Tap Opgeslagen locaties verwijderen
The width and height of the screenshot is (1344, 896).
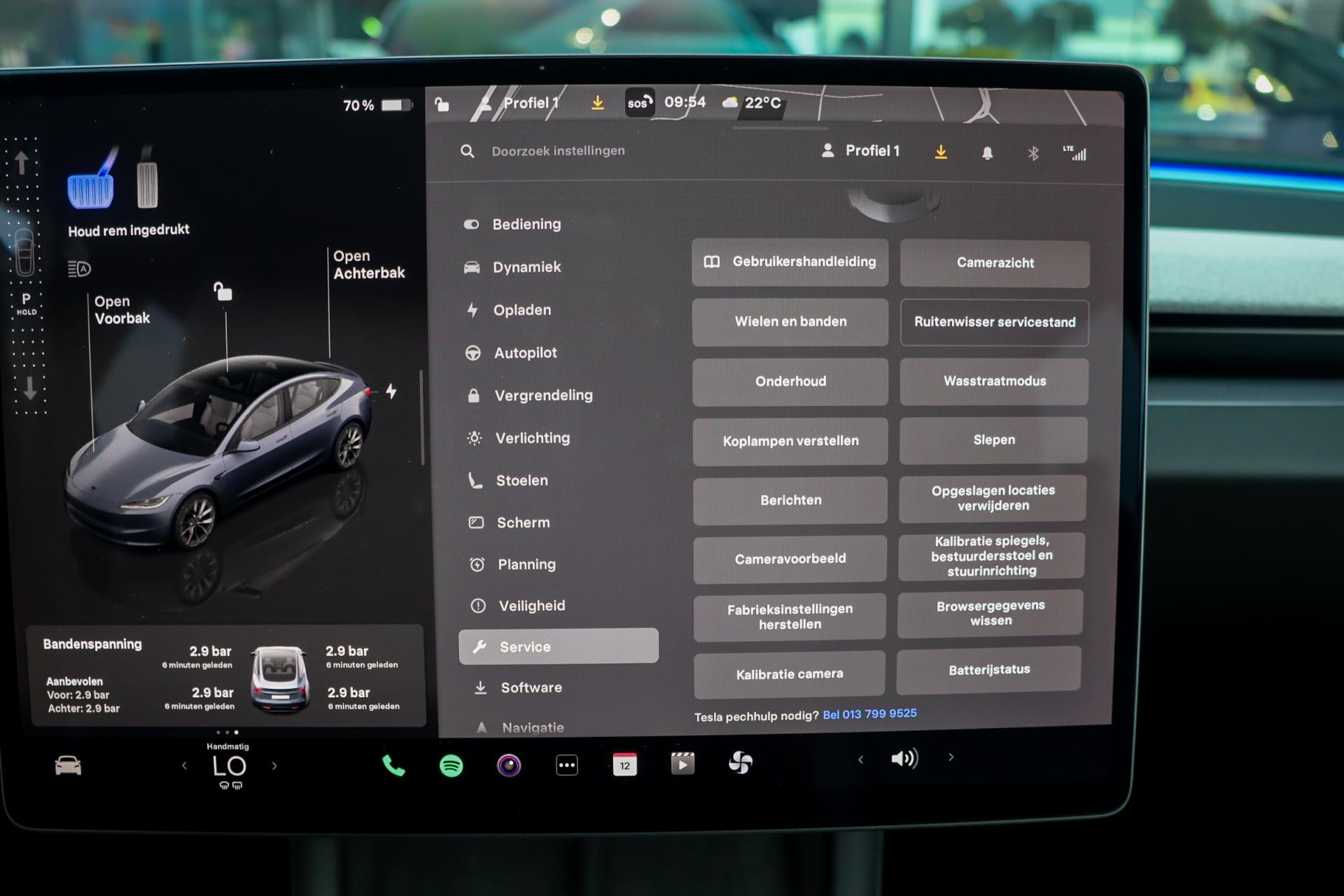pyautogui.click(x=993, y=498)
